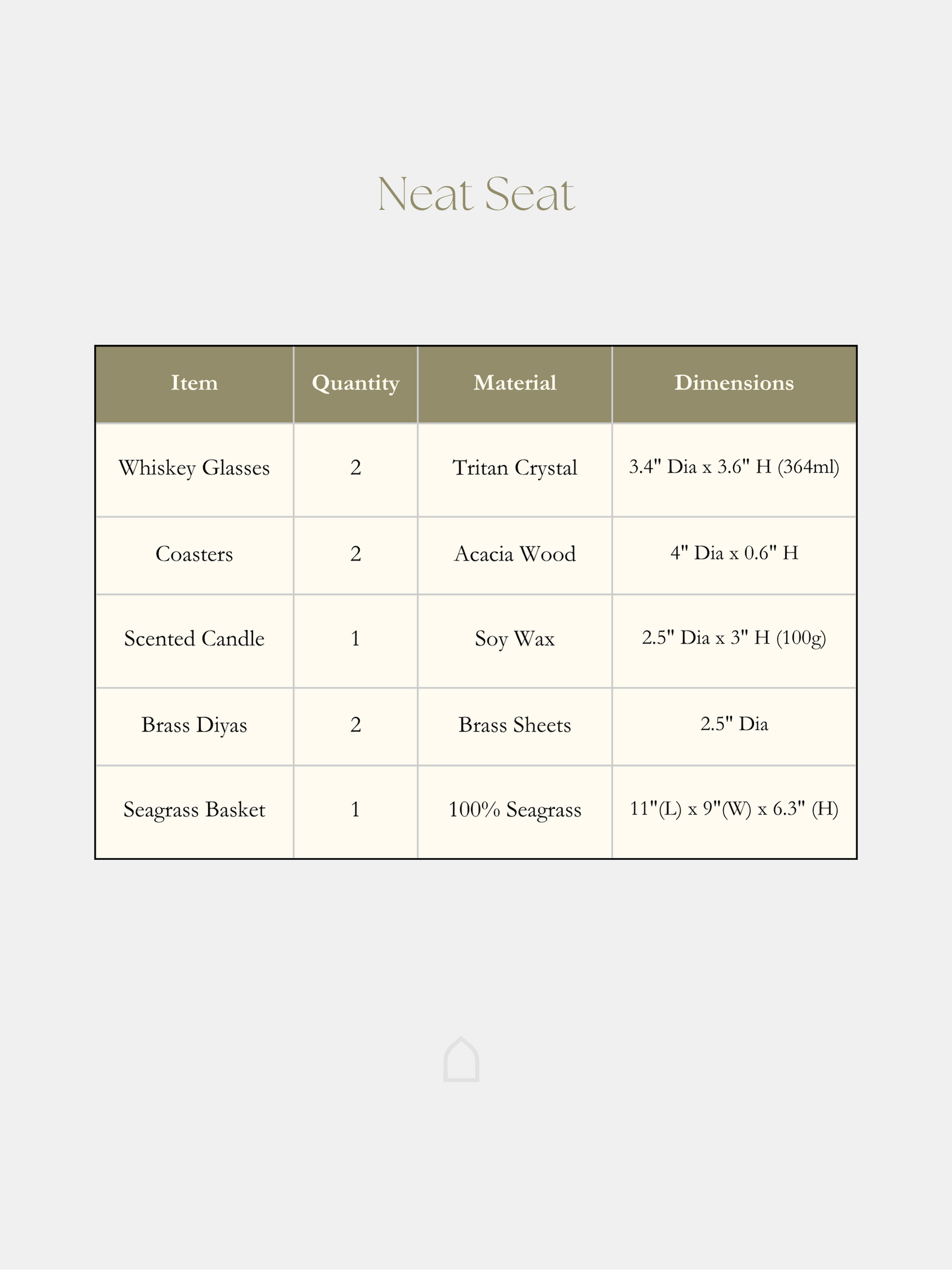Select the Soy Wax material cell

pyautogui.click(x=515, y=639)
